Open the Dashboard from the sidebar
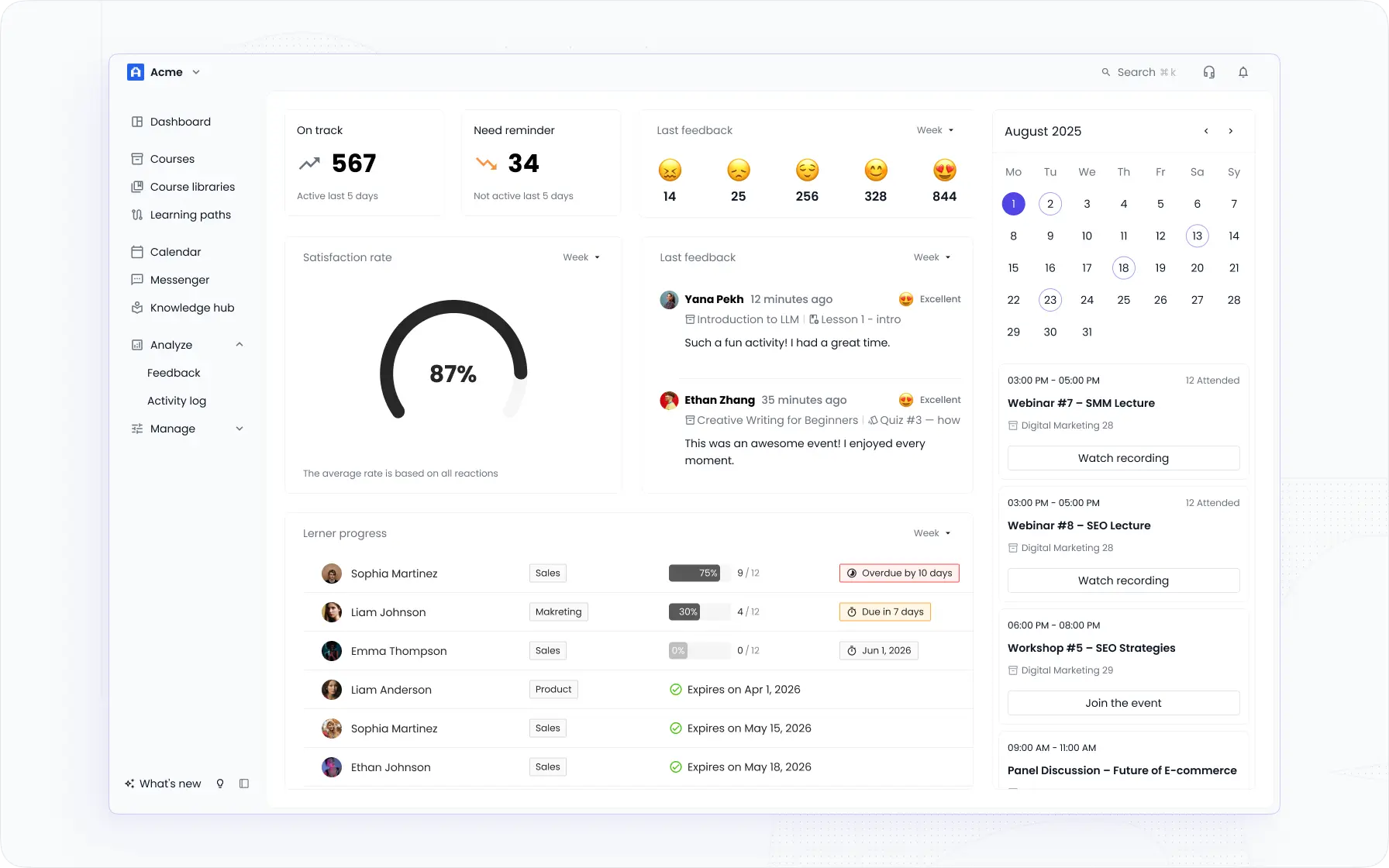 180,122
